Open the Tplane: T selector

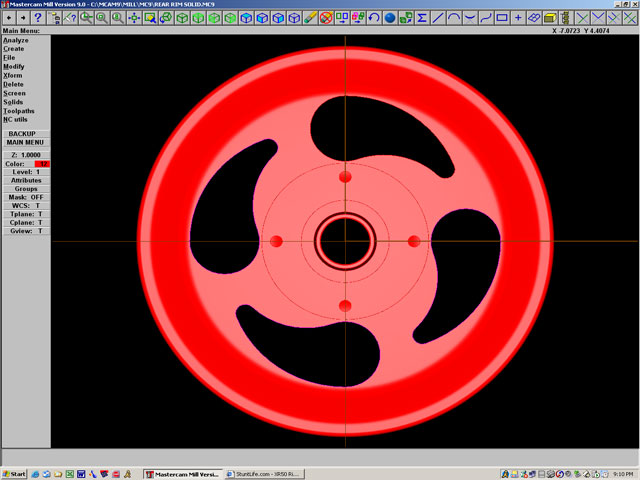click(x=25, y=214)
